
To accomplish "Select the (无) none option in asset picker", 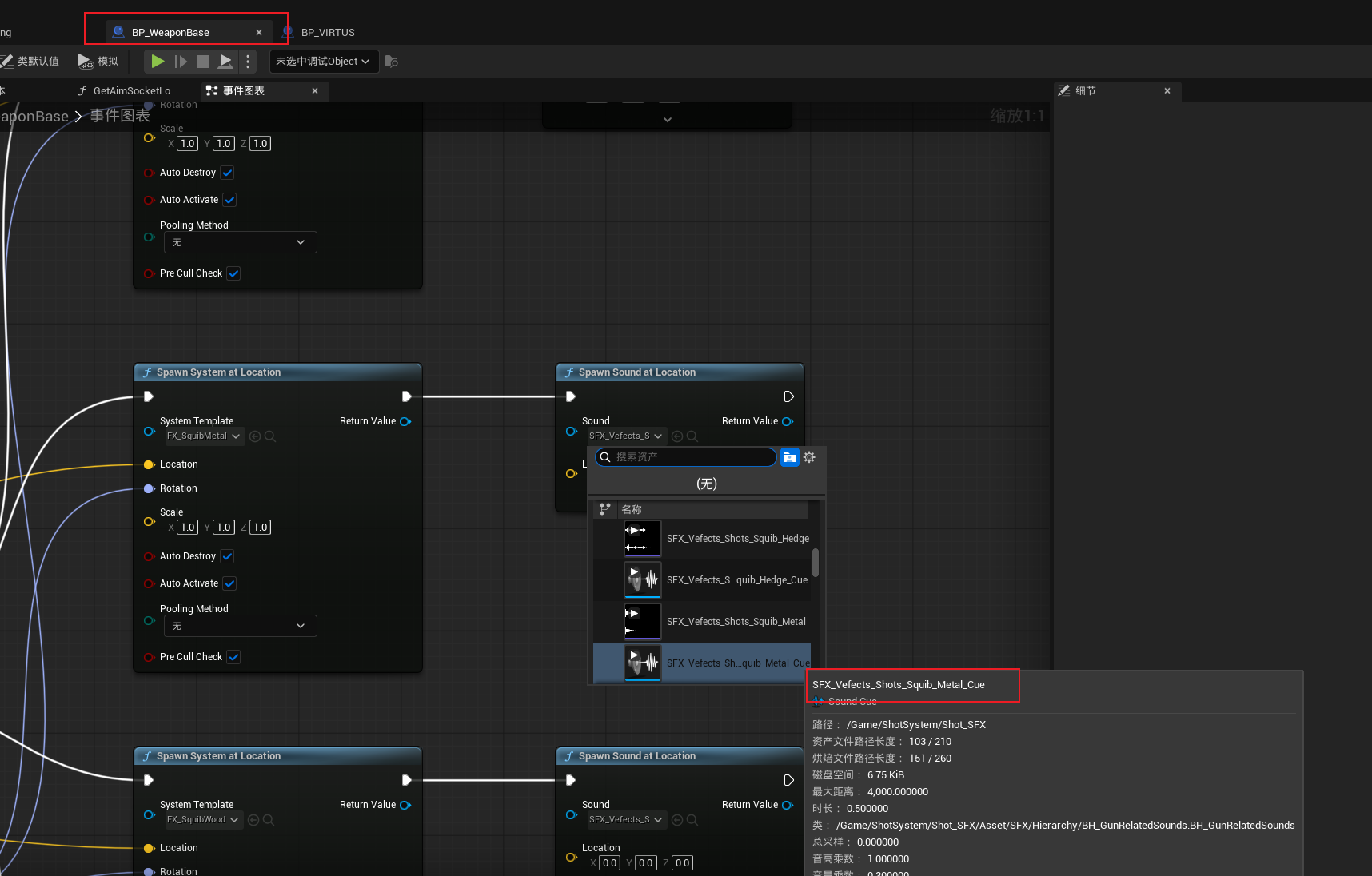I will [x=707, y=484].
